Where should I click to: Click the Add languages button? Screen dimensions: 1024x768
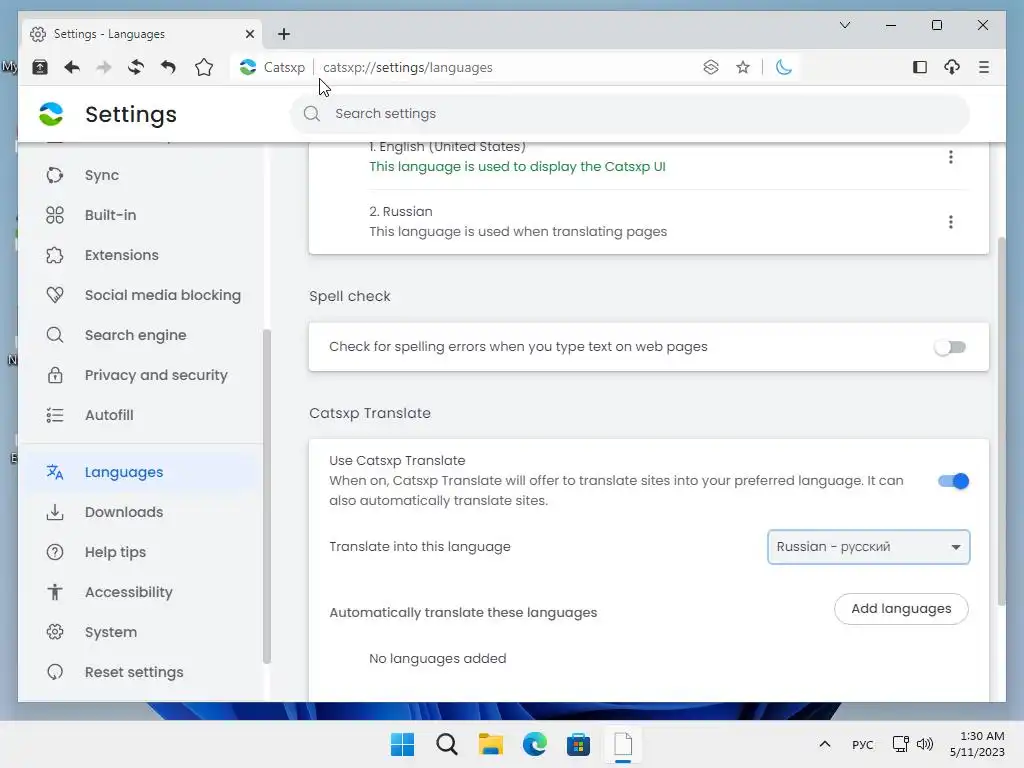(901, 609)
